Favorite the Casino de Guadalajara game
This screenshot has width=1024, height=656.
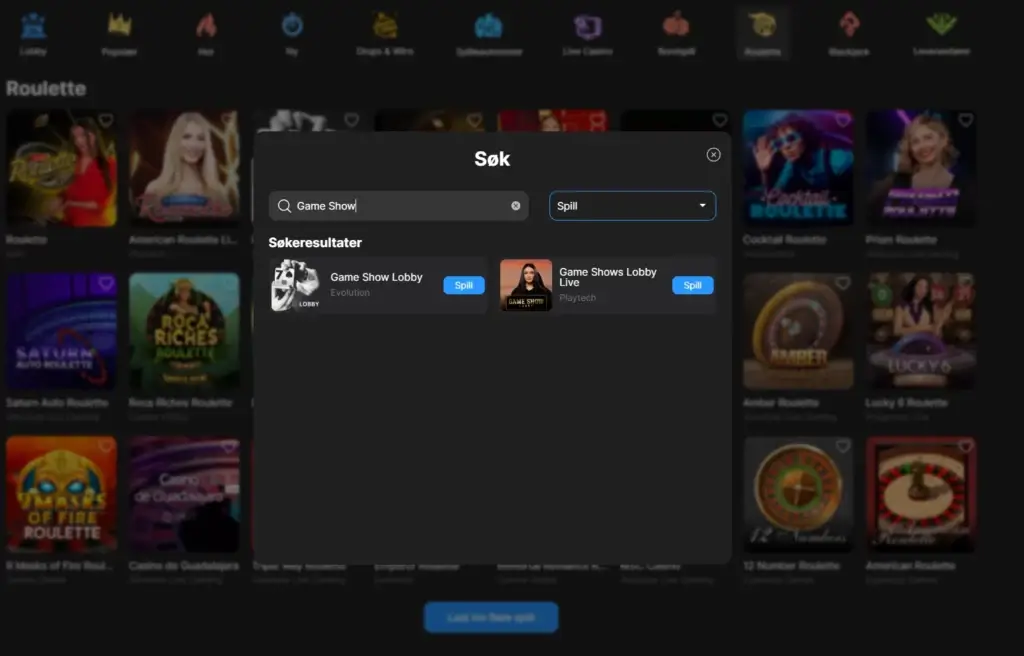point(229,446)
